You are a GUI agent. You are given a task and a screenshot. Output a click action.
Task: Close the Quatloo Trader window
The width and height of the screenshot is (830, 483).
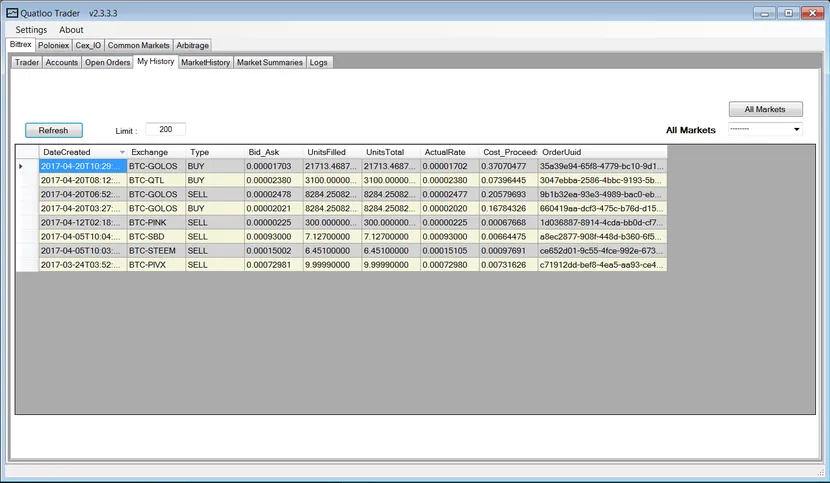point(813,13)
